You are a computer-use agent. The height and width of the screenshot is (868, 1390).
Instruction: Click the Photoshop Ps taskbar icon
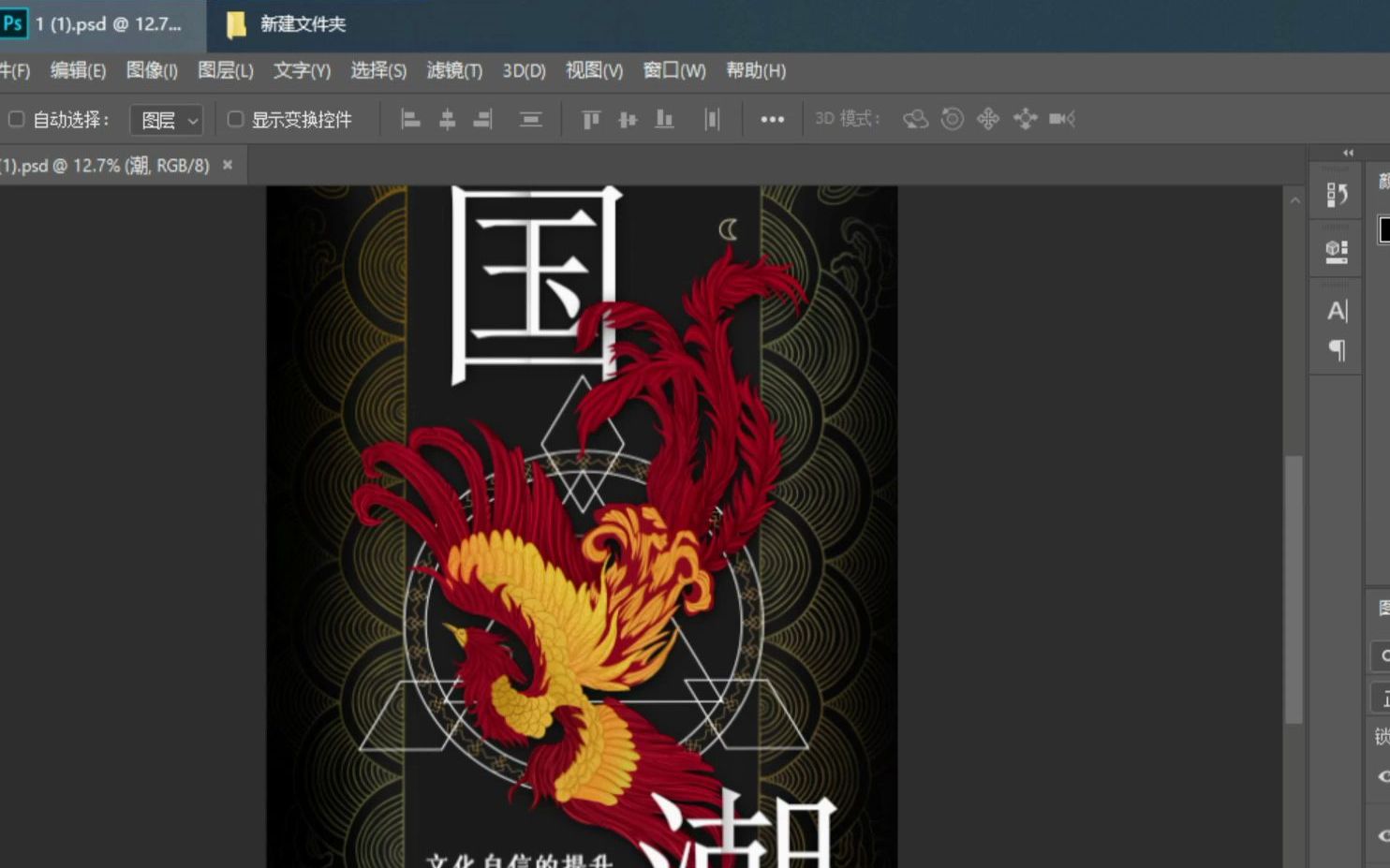[x=13, y=23]
